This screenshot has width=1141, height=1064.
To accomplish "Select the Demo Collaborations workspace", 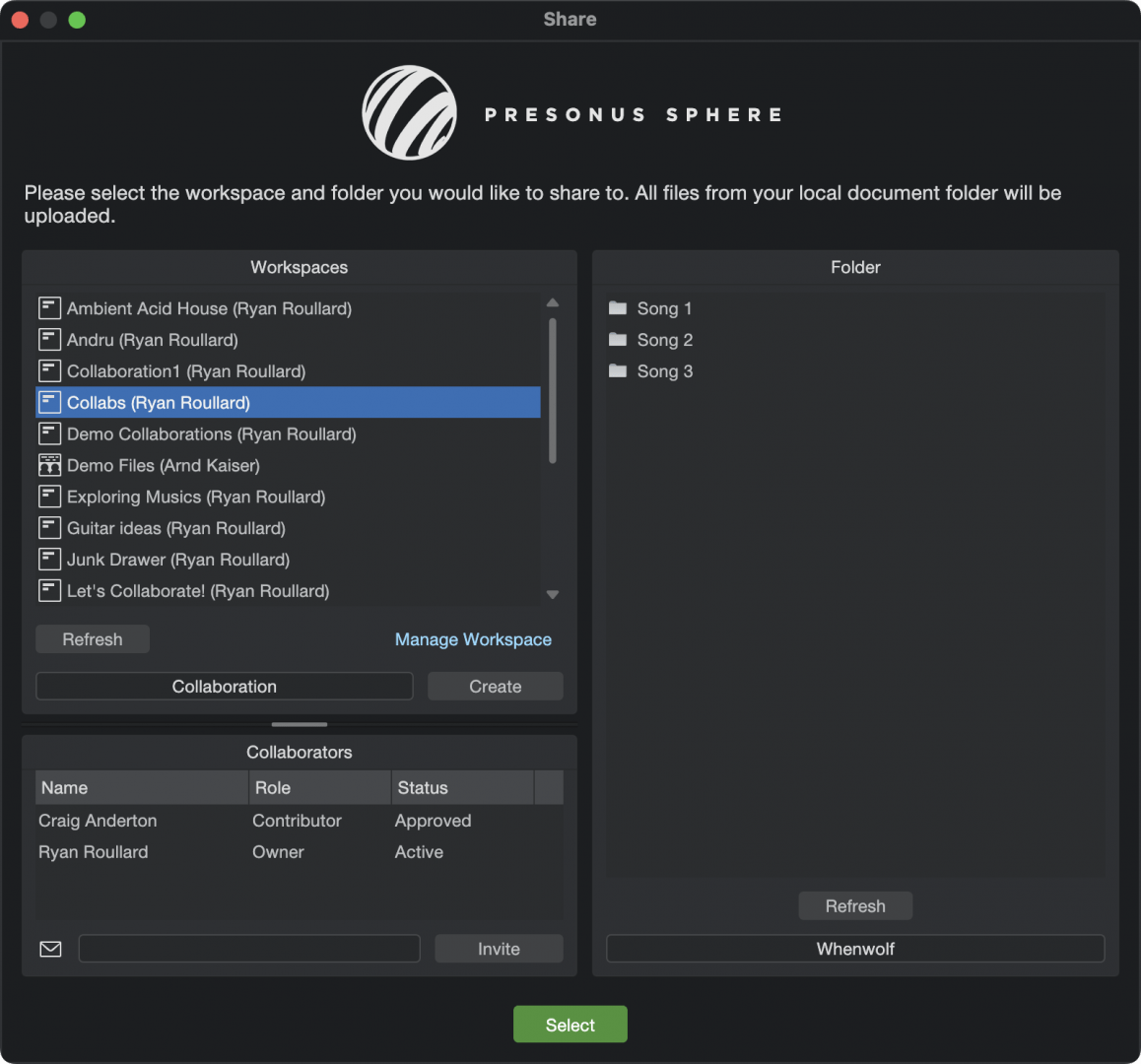I will point(211,433).
